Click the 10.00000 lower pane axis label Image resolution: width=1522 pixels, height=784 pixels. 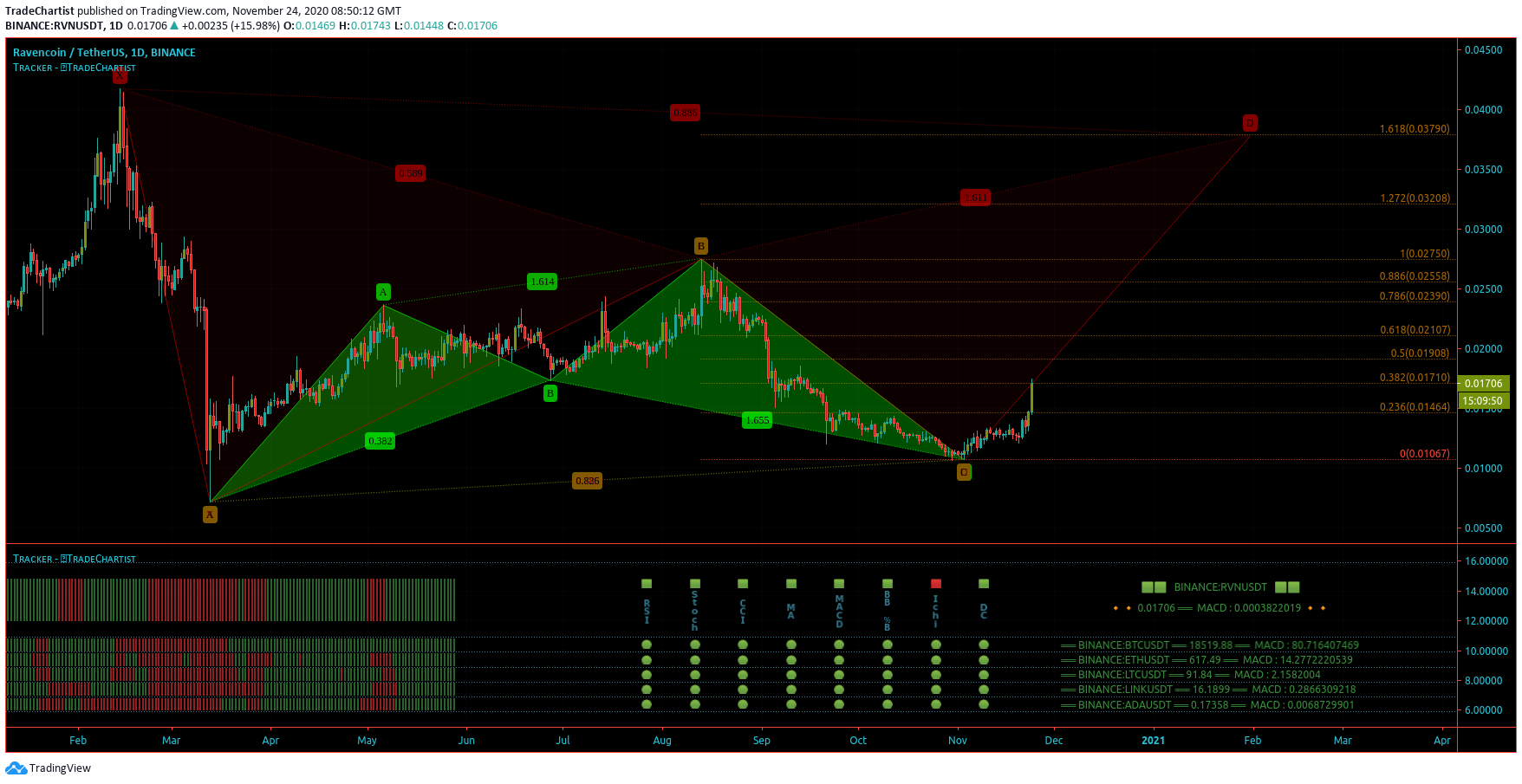coord(1486,651)
